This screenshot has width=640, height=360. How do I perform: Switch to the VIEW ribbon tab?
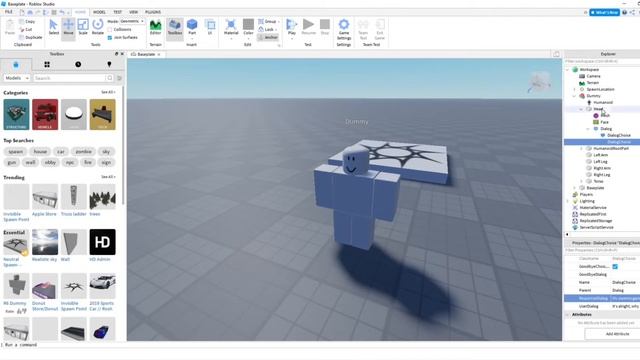(133, 12)
